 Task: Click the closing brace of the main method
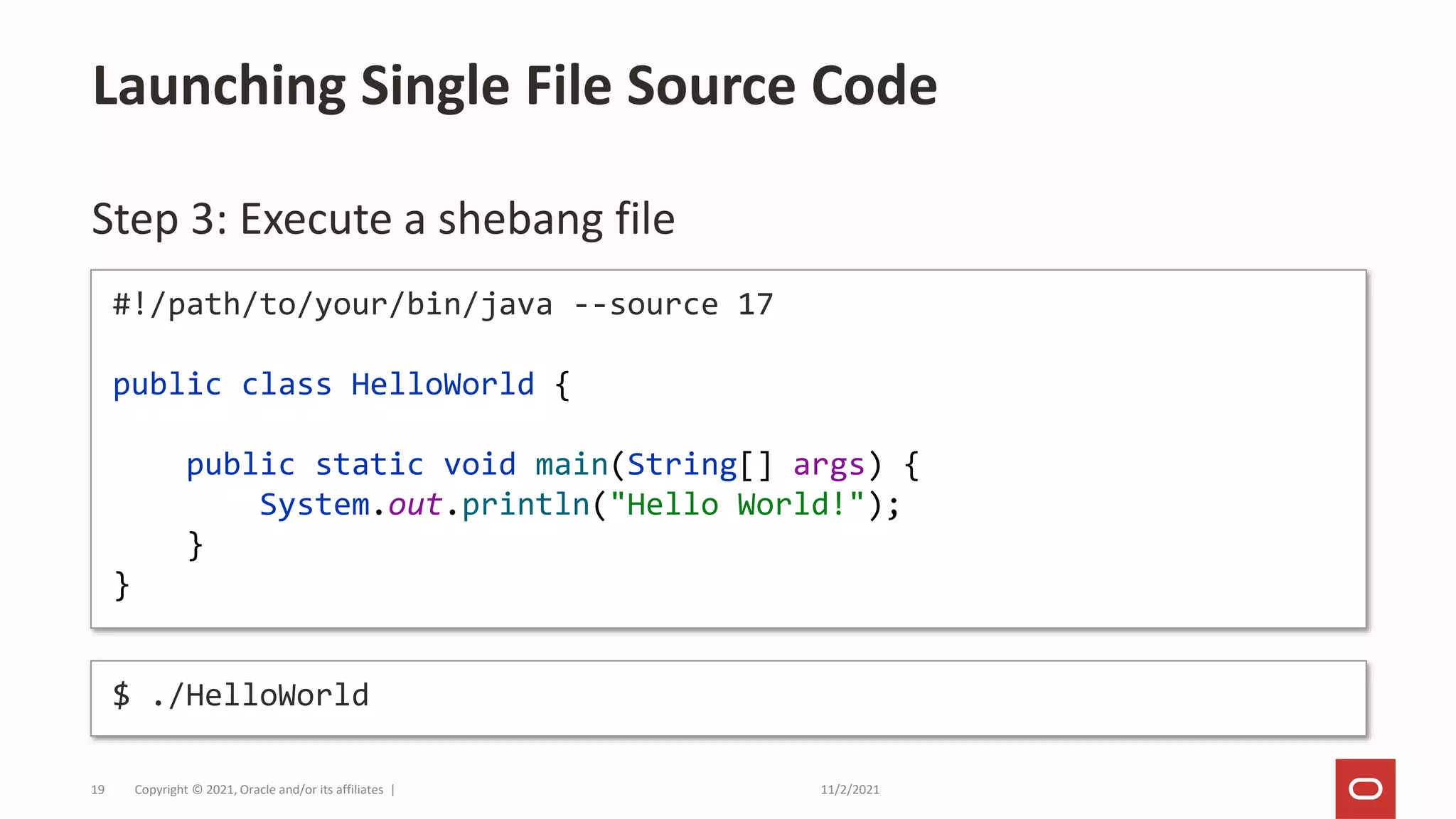pos(196,545)
